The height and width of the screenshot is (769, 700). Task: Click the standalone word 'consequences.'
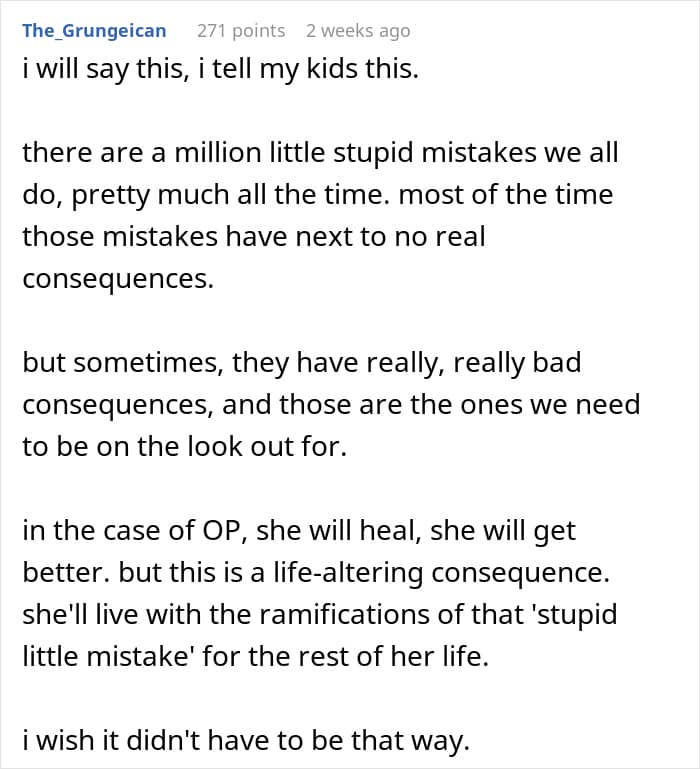tap(118, 279)
